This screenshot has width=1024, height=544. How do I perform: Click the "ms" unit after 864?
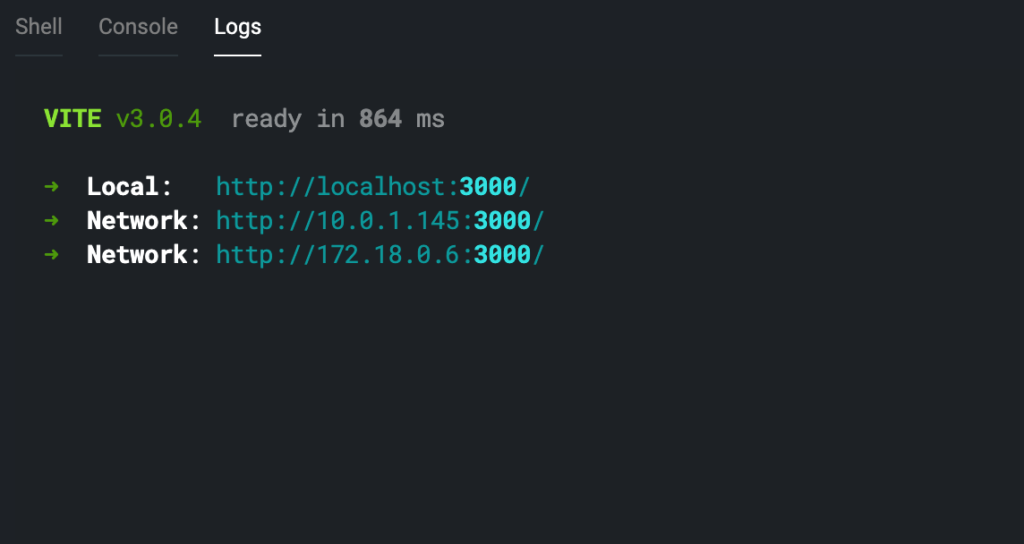pyautogui.click(x=430, y=119)
